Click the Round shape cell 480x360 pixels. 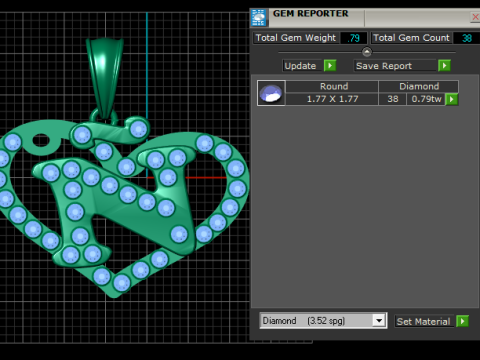(332, 87)
